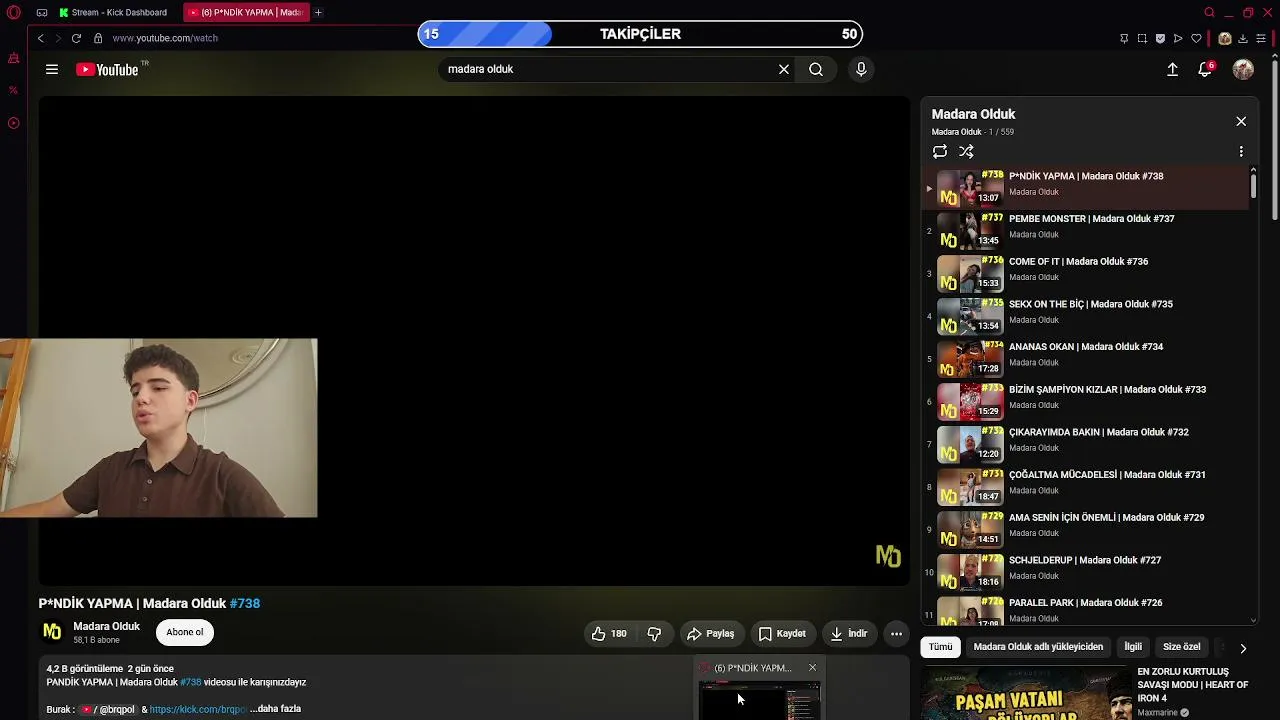Go back to the previous page

tap(41, 38)
